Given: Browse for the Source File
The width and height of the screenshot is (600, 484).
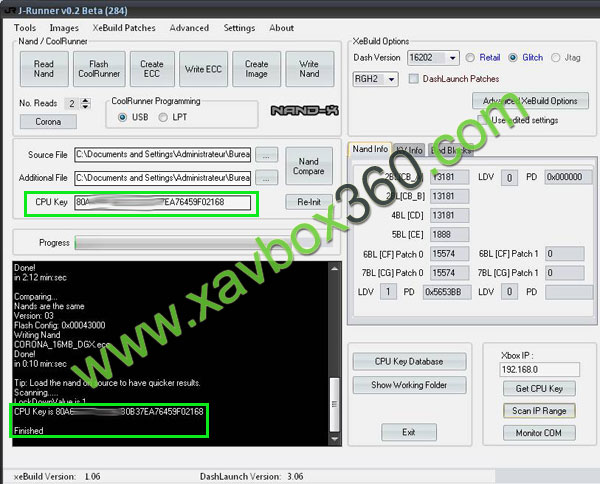Looking at the screenshot, I should 266,155.
